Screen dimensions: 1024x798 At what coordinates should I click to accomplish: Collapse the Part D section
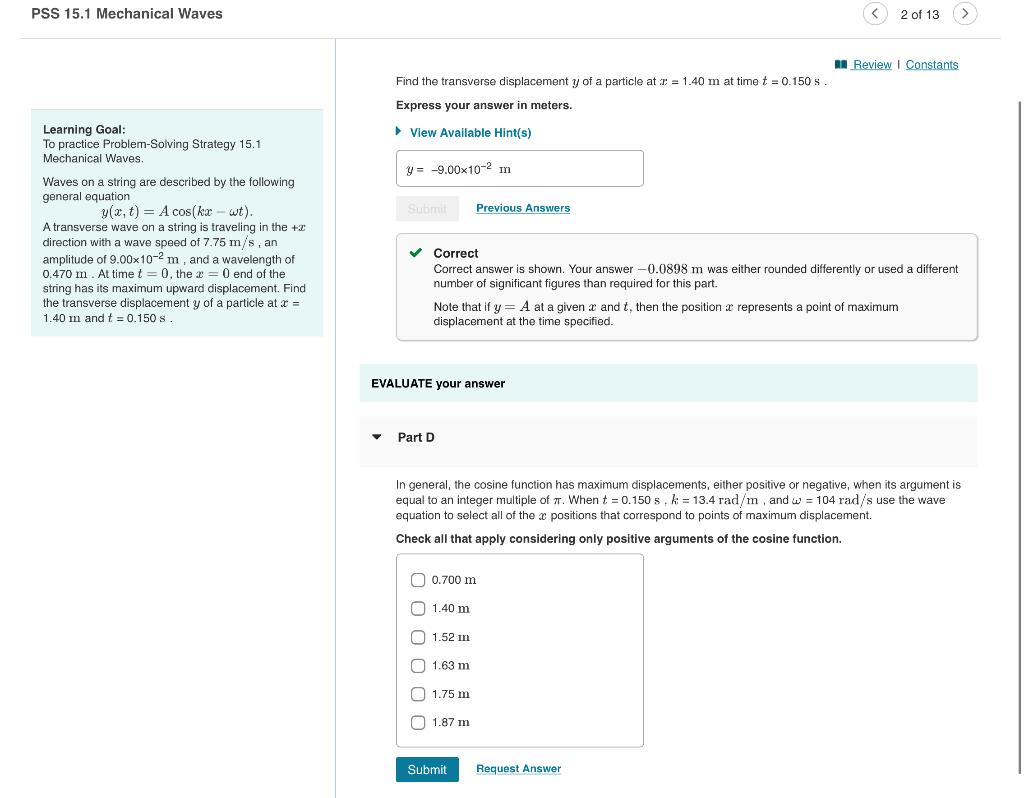377,437
